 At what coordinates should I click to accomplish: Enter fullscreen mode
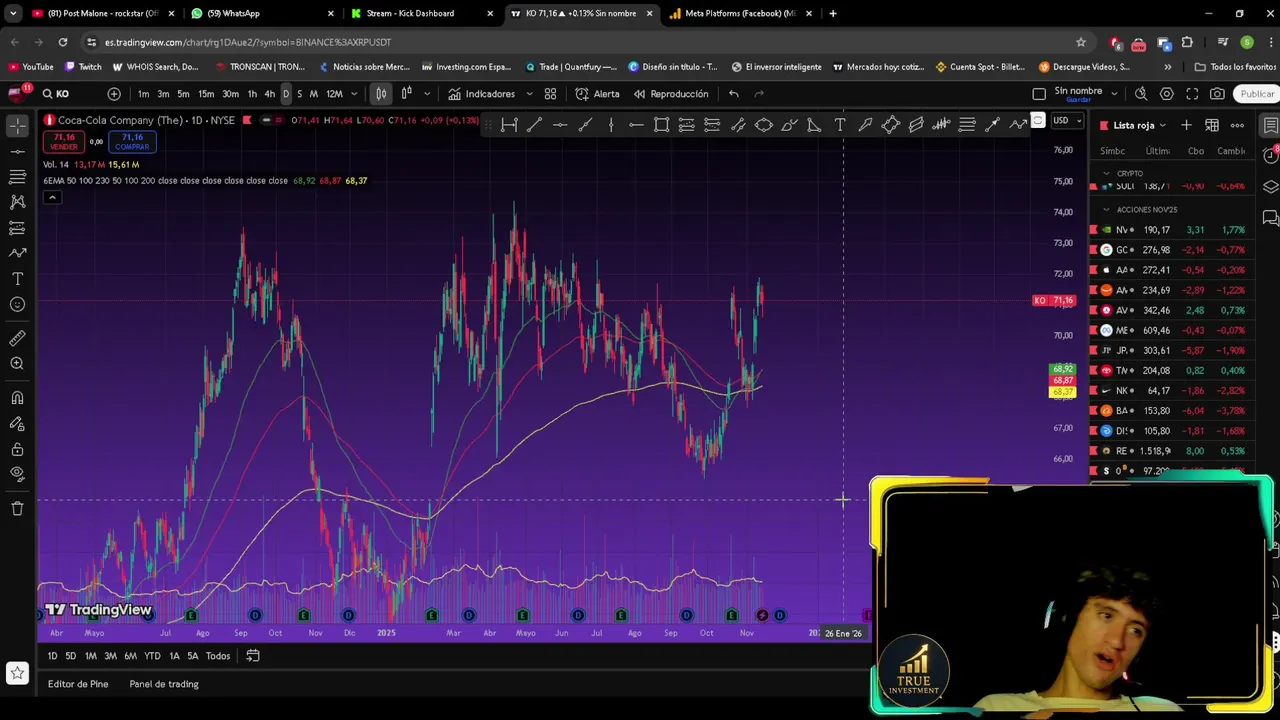(x=1192, y=94)
